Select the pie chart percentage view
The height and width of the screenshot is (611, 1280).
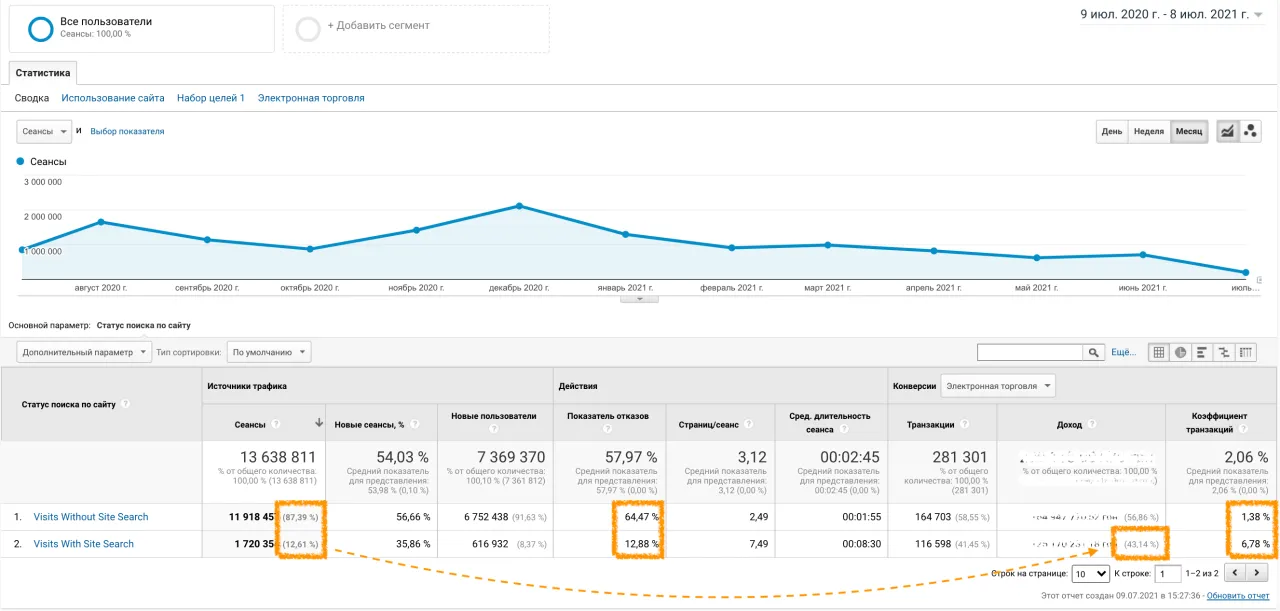point(1181,352)
